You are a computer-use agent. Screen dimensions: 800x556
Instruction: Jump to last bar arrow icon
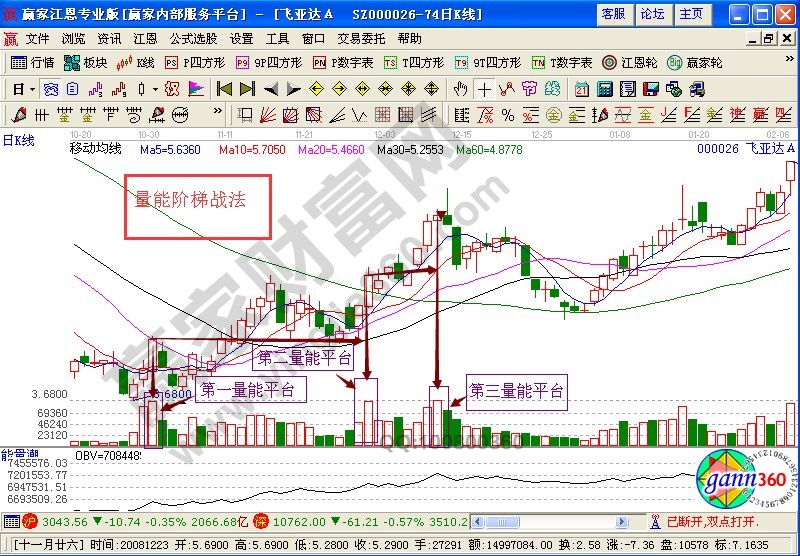point(247,88)
